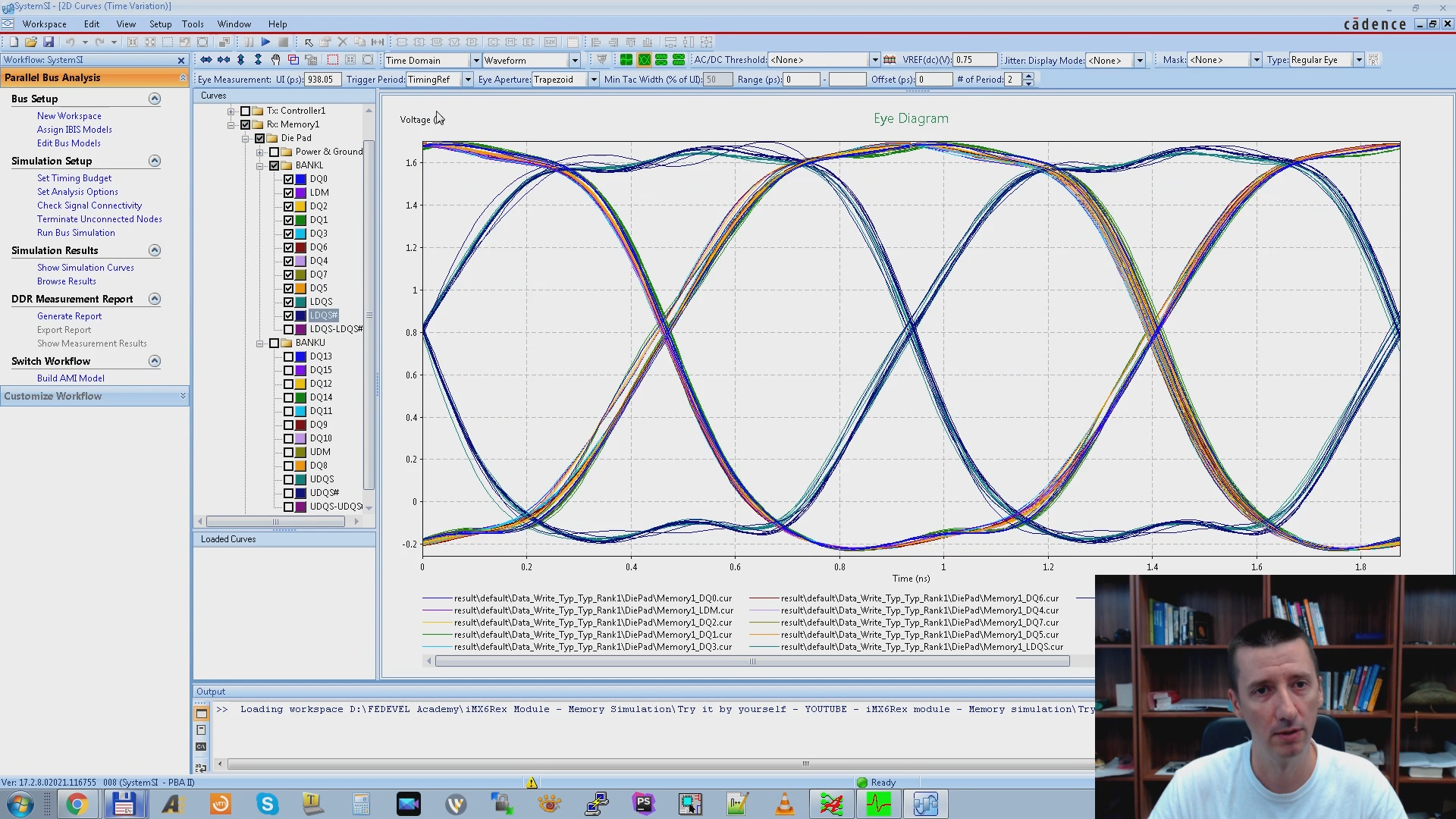The height and width of the screenshot is (819, 1456).
Task: Click the horizontal zoom-out arrows icon
Action: 224,60
